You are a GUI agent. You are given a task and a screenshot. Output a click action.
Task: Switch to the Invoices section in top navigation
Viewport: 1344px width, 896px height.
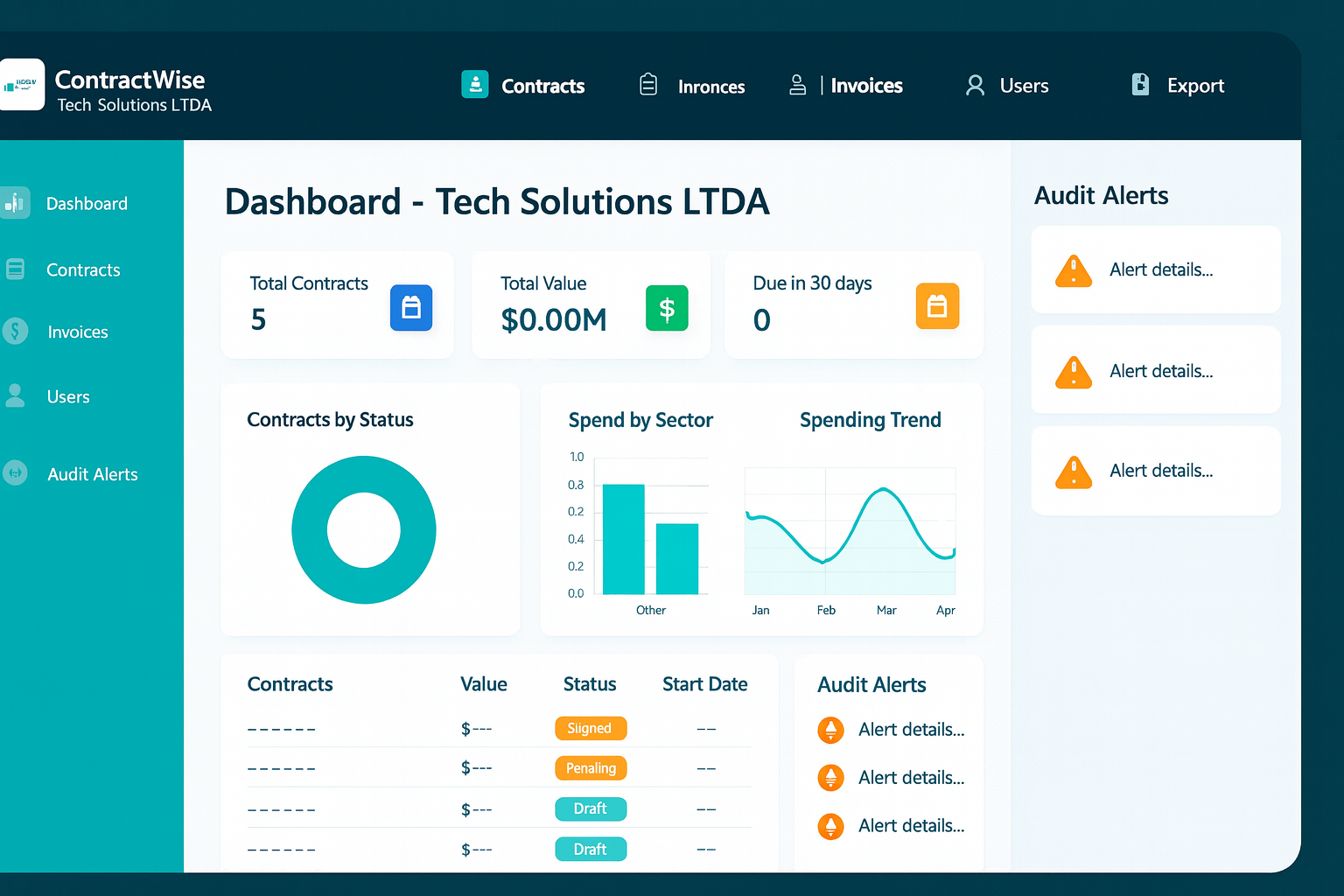(x=867, y=85)
